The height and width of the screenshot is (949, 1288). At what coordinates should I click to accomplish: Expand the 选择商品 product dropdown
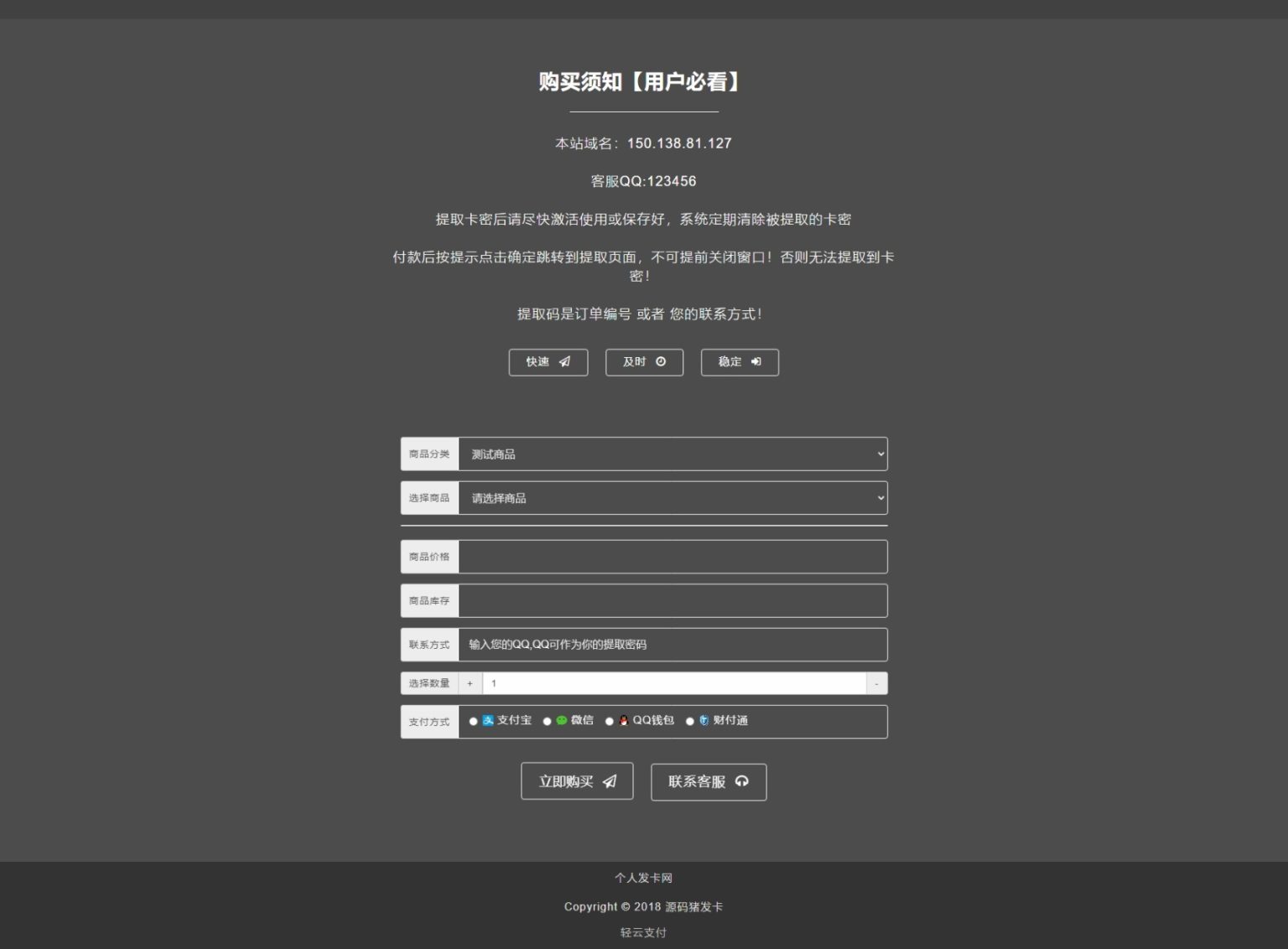(x=673, y=498)
